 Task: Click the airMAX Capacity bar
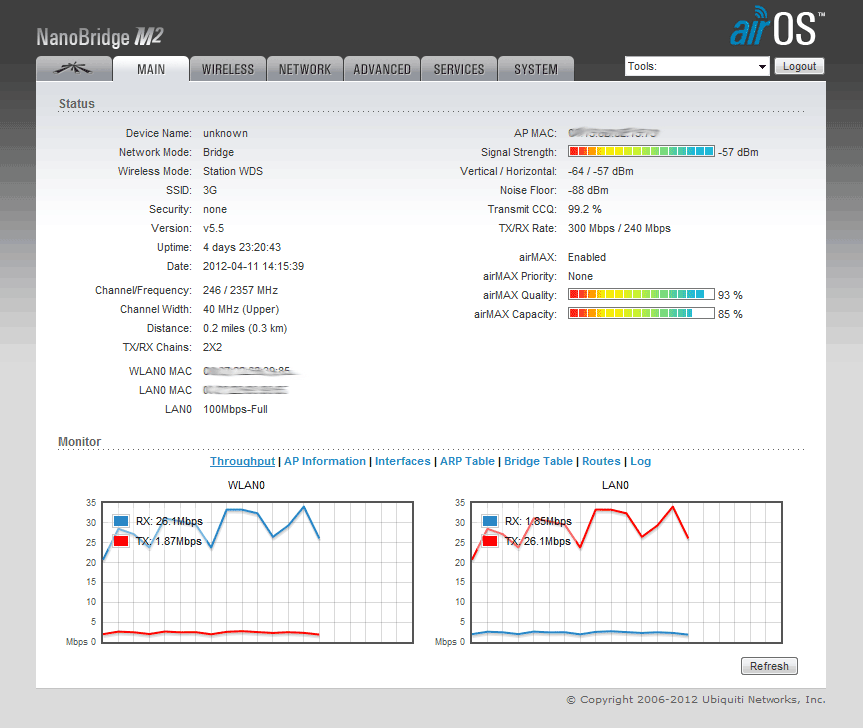pyautogui.click(x=641, y=314)
